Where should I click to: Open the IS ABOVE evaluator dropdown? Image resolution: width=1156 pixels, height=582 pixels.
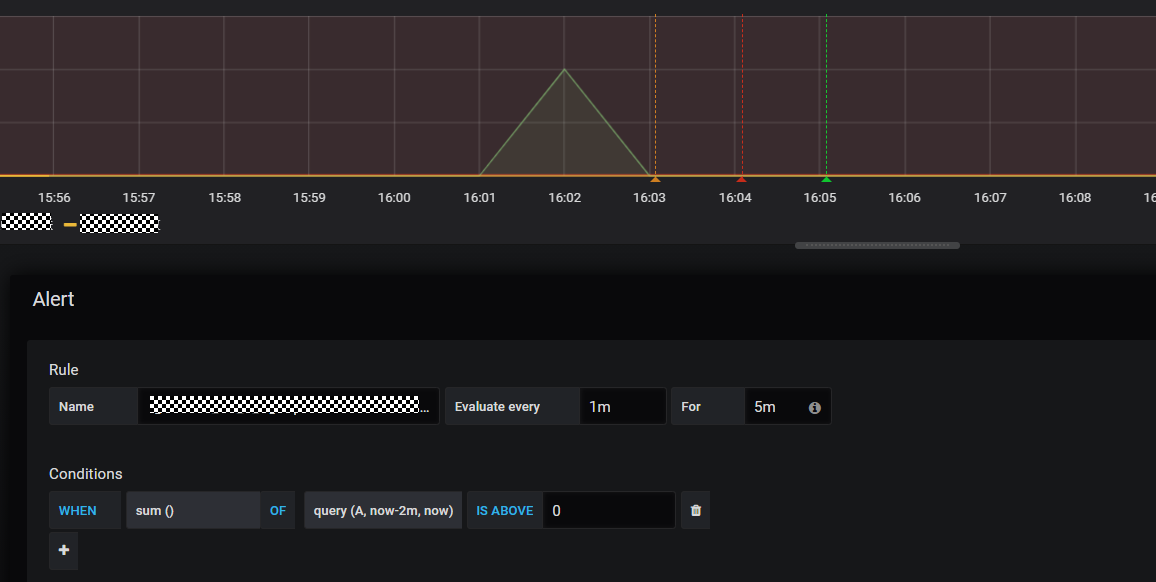click(x=505, y=510)
